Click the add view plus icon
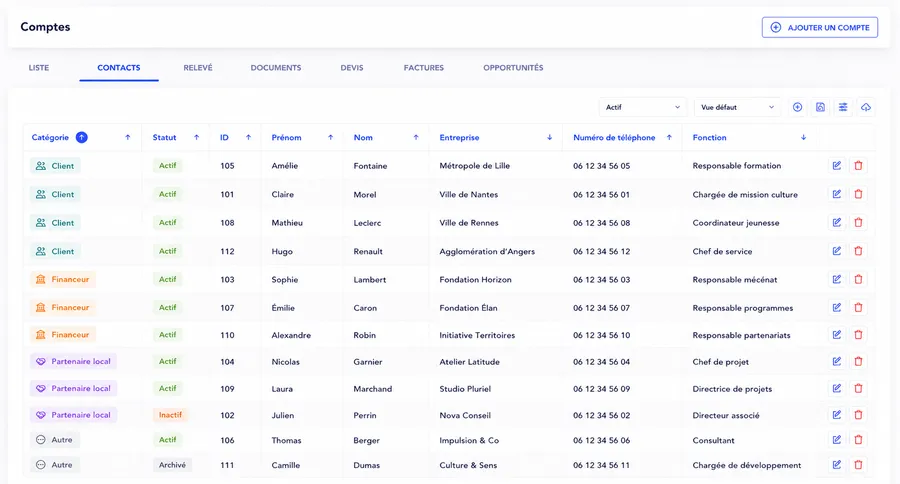Image resolution: width=900 pixels, height=484 pixels. coord(797,107)
